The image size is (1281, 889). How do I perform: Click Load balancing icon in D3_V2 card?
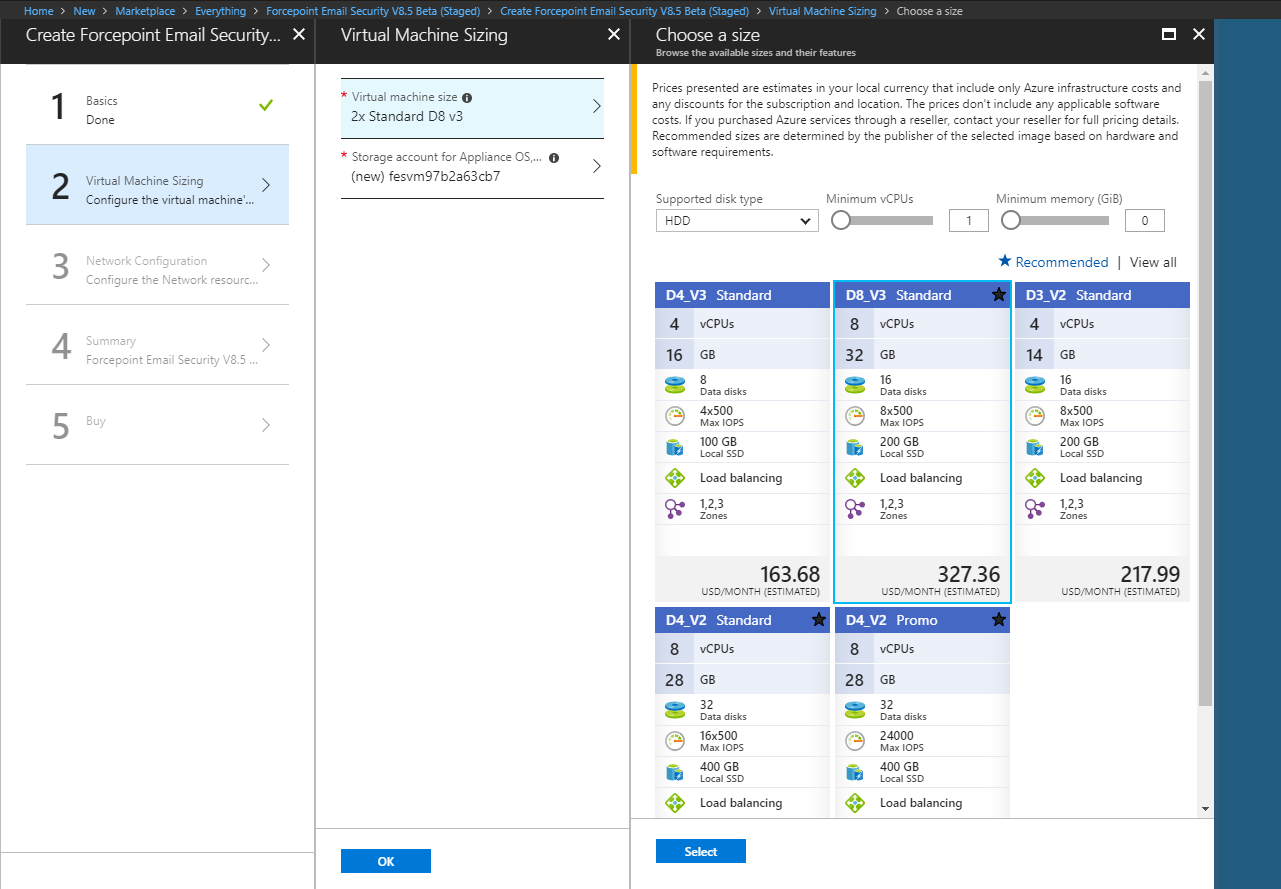point(1034,478)
